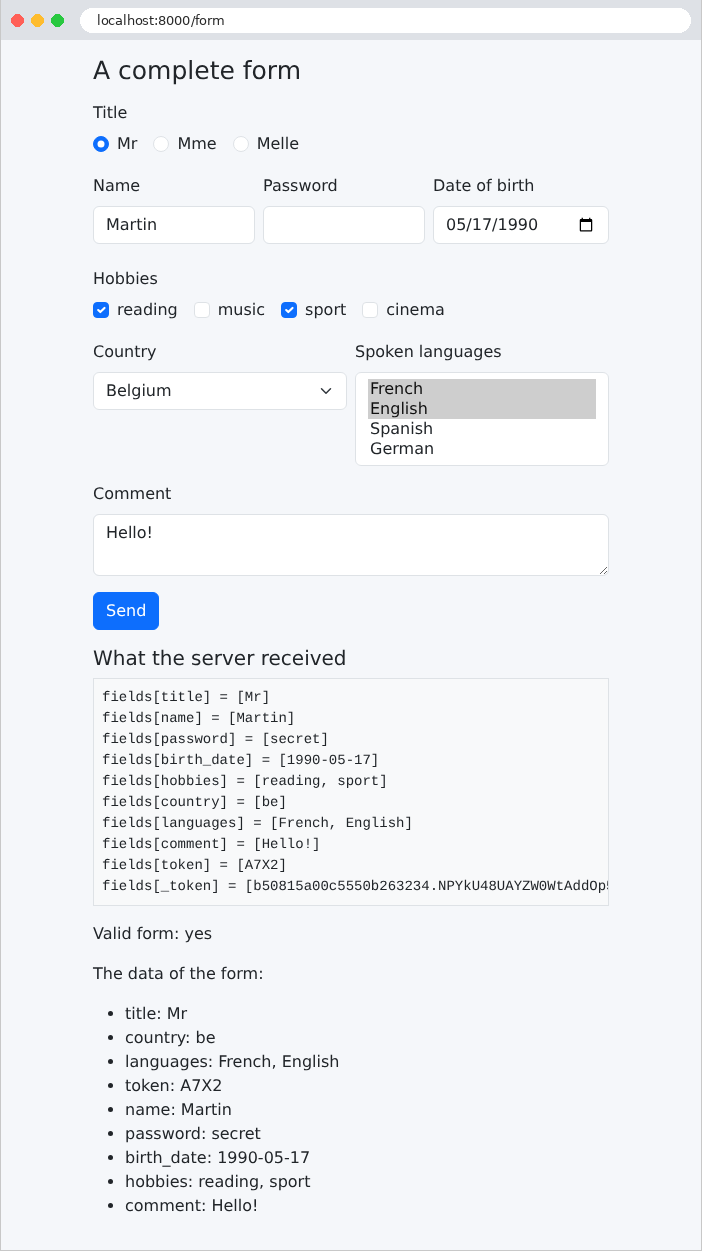702x1251 pixels.
Task: Click the 'What the server received' heading
Action: [219, 658]
